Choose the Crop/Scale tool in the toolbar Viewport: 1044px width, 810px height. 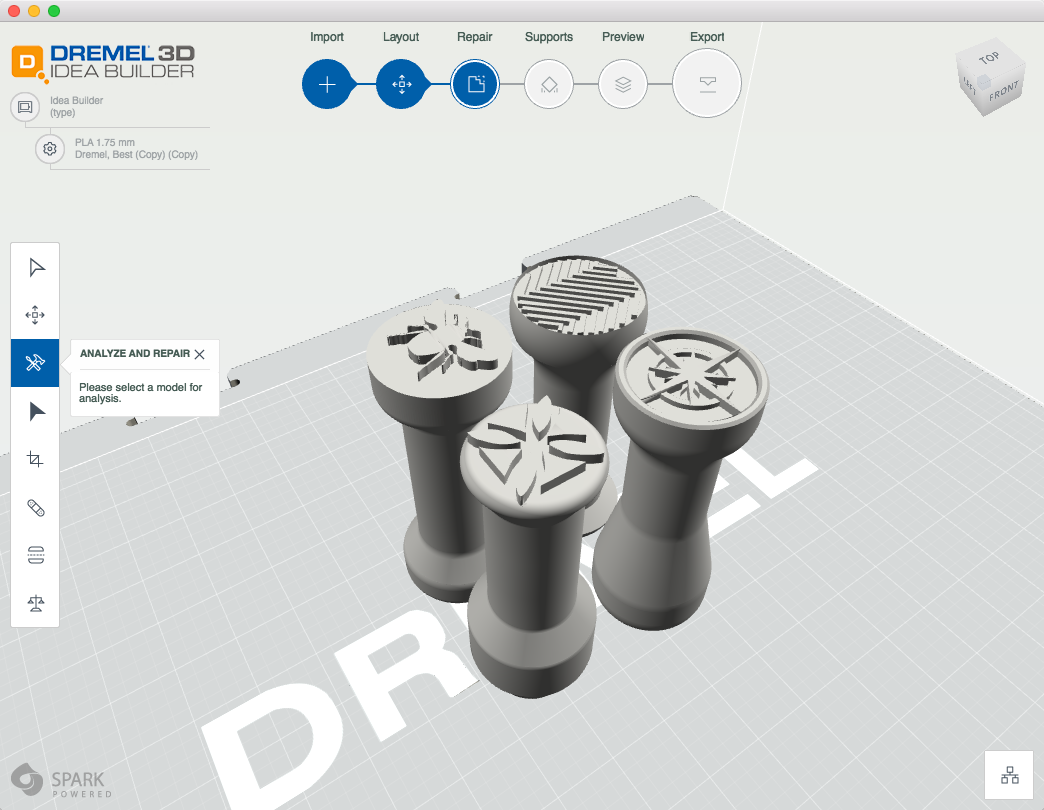coord(35,459)
